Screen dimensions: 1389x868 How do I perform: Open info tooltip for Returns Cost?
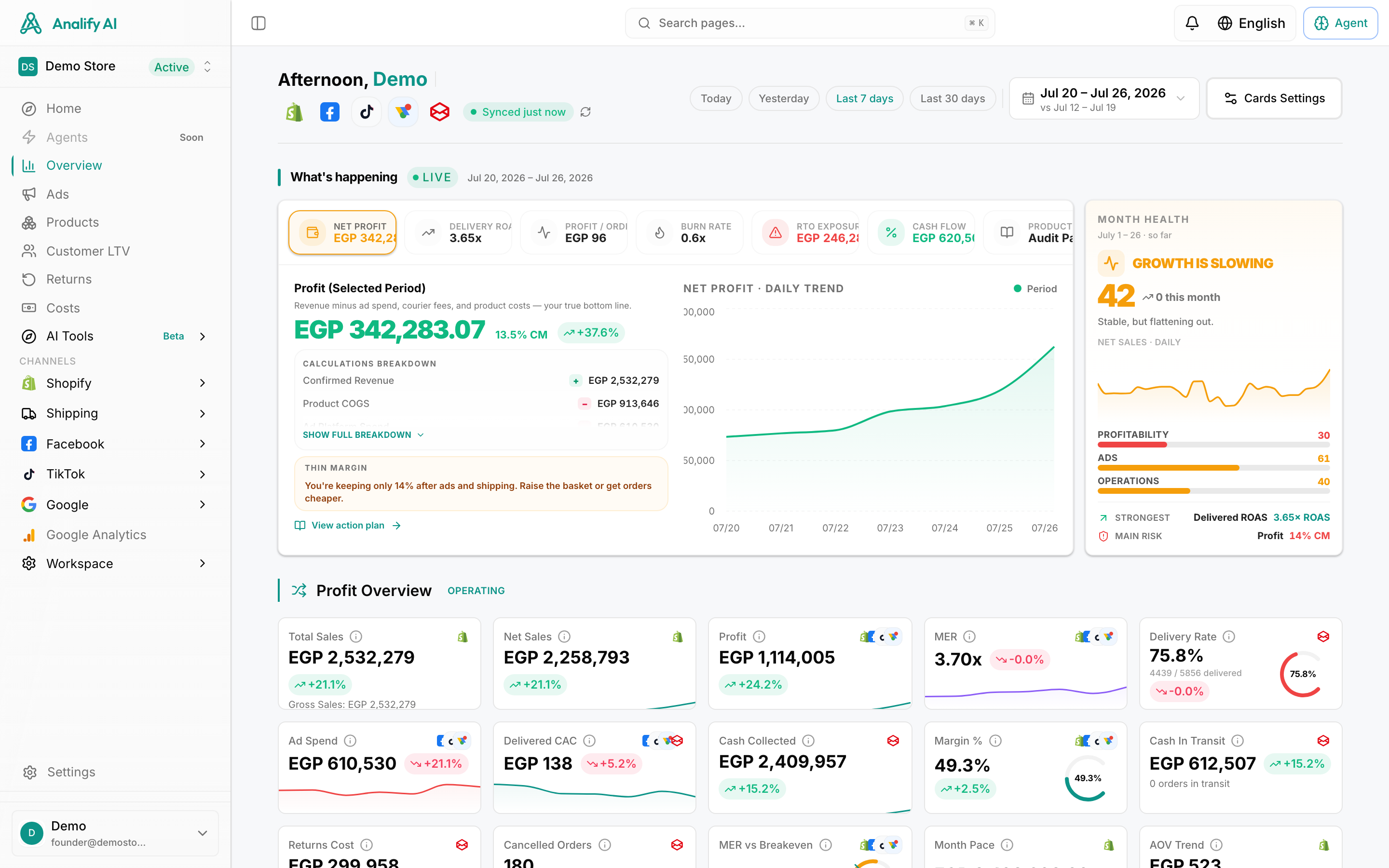tap(366, 845)
